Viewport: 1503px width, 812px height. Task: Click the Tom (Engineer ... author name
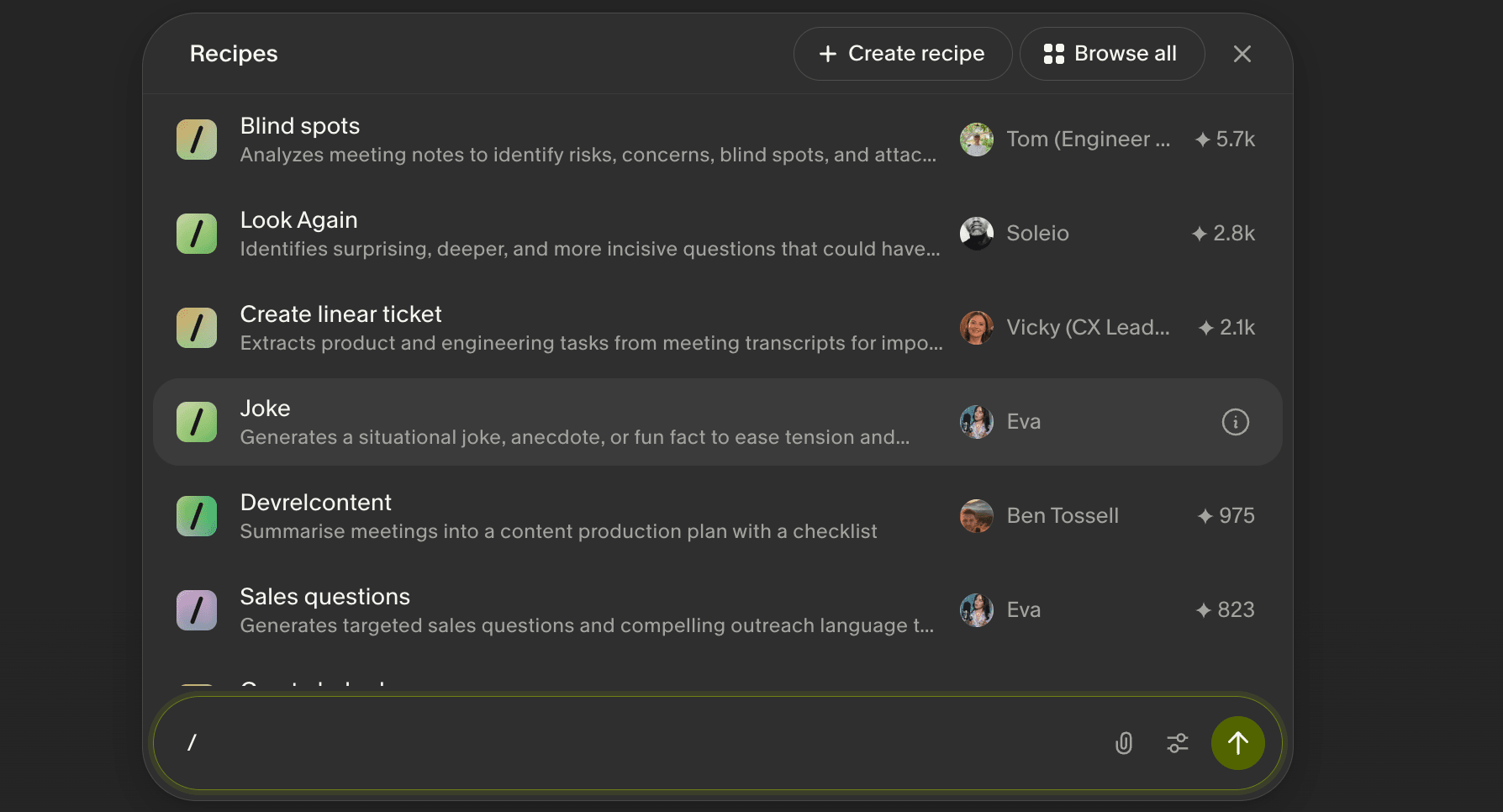click(x=1089, y=140)
